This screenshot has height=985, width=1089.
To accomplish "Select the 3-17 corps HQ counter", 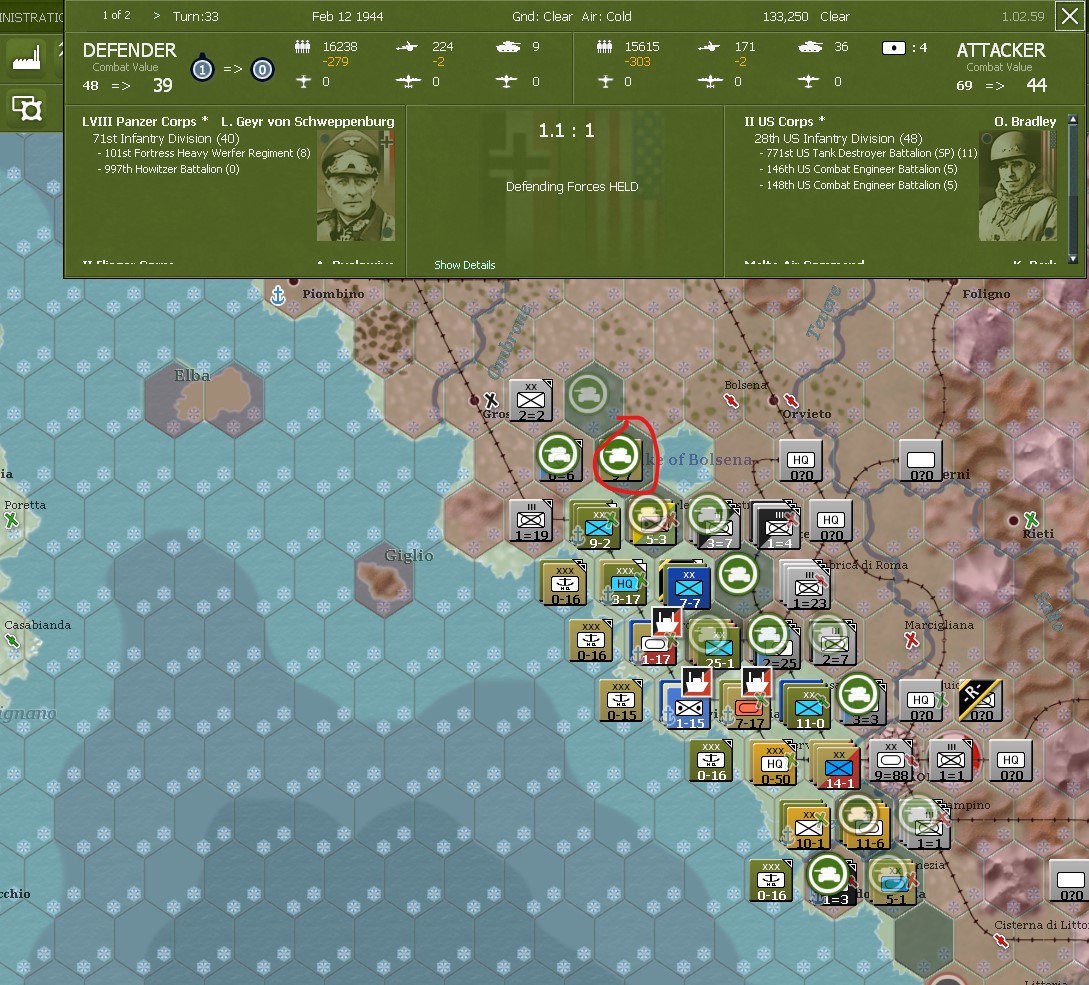I will 625,583.
